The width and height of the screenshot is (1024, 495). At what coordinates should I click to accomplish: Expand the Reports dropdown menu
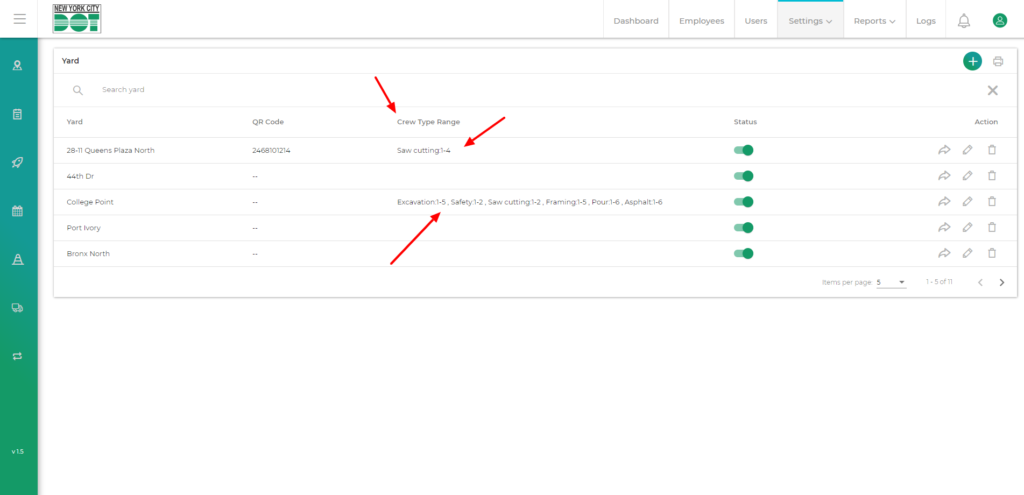click(x=873, y=21)
